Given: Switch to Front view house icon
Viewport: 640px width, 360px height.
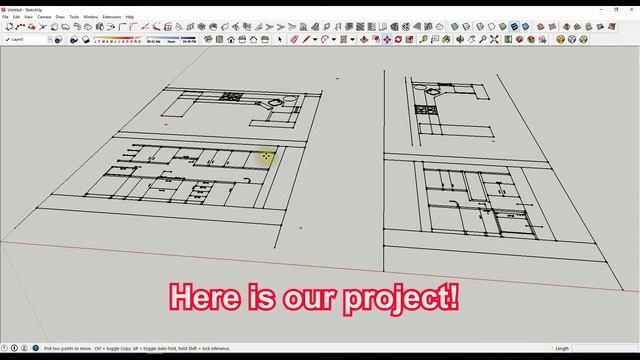Looking at the screenshot, I should 231,40.
